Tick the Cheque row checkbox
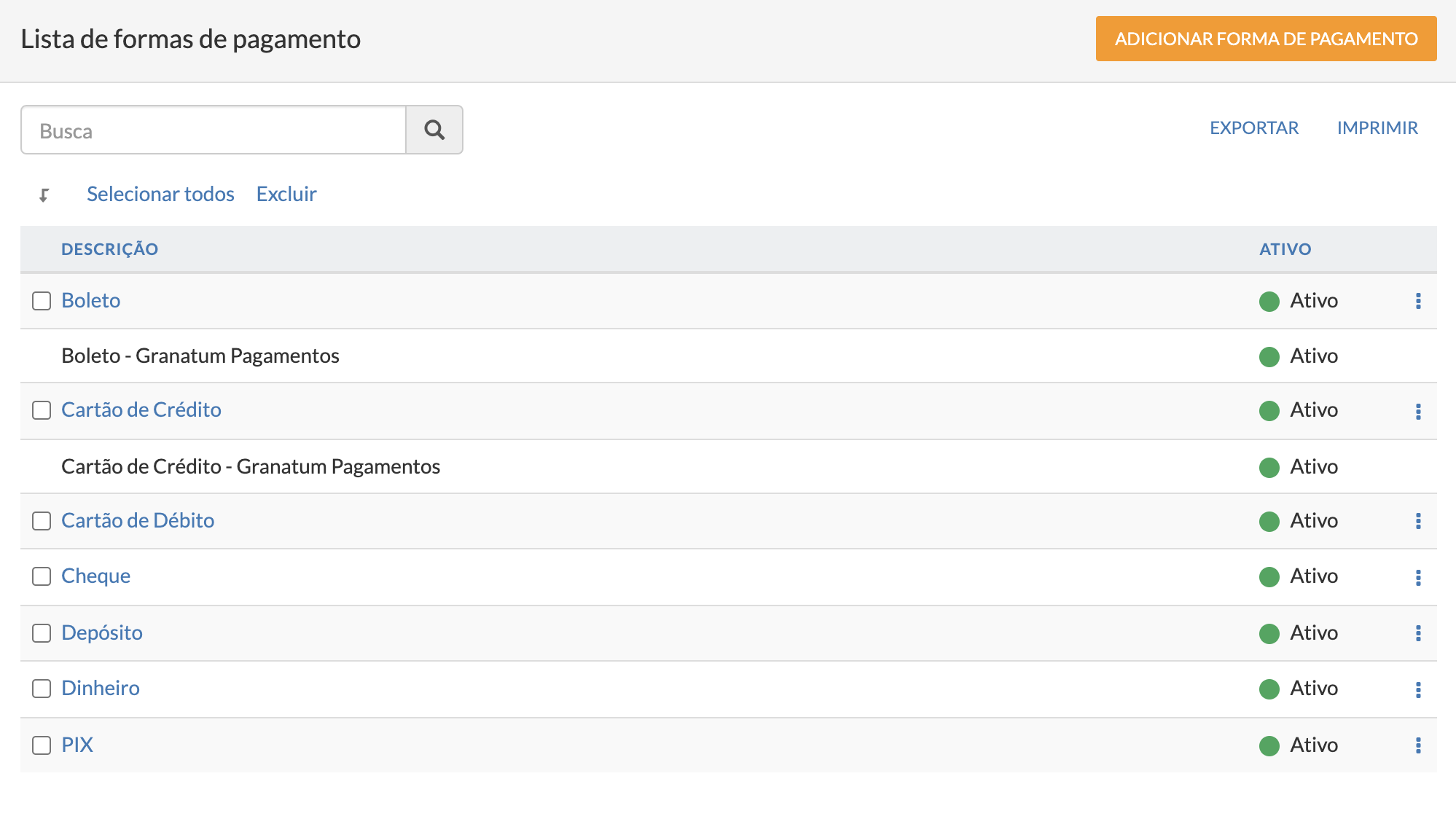Viewport: 1456px width, 819px height. click(x=42, y=576)
